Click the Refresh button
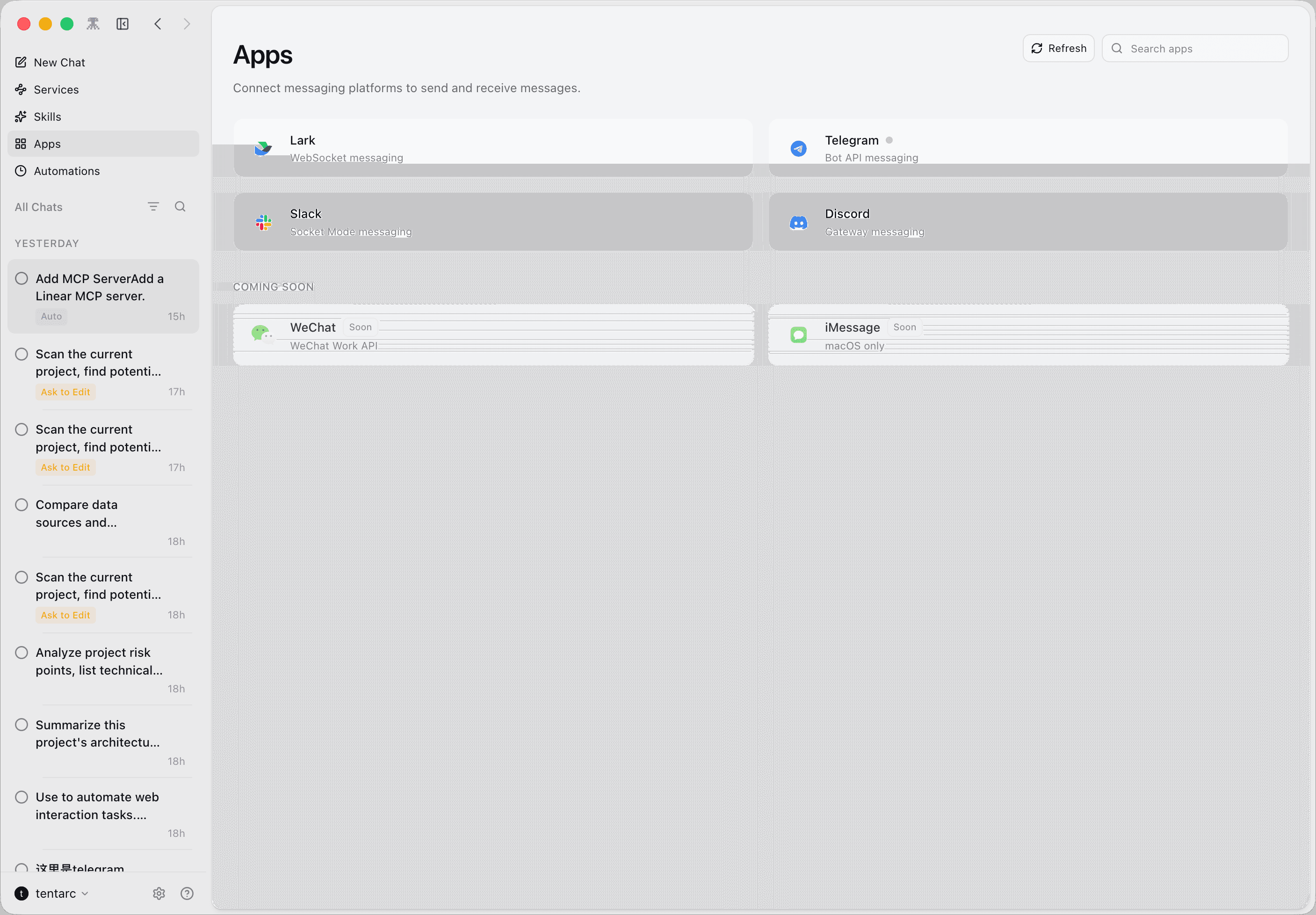 click(x=1058, y=48)
